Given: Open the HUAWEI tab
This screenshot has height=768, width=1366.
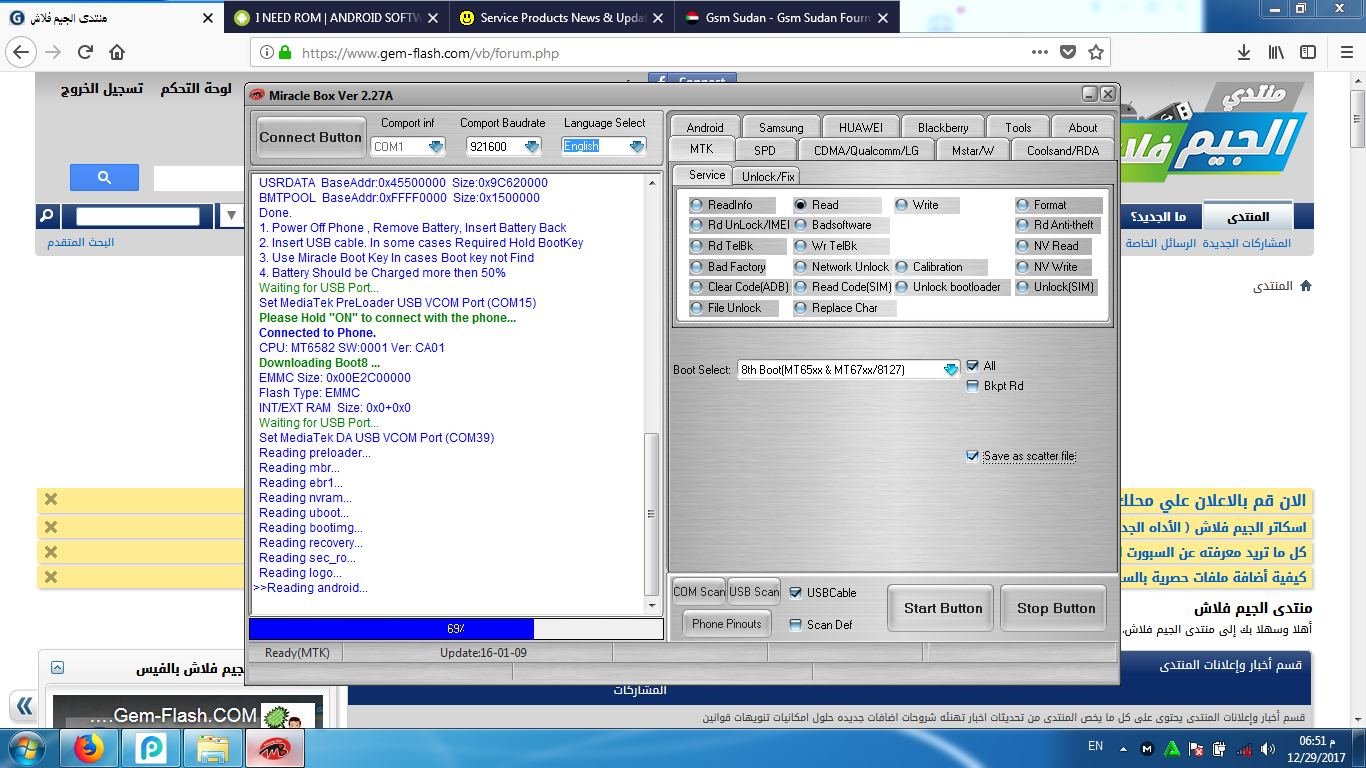Looking at the screenshot, I should tap(861, 127).
